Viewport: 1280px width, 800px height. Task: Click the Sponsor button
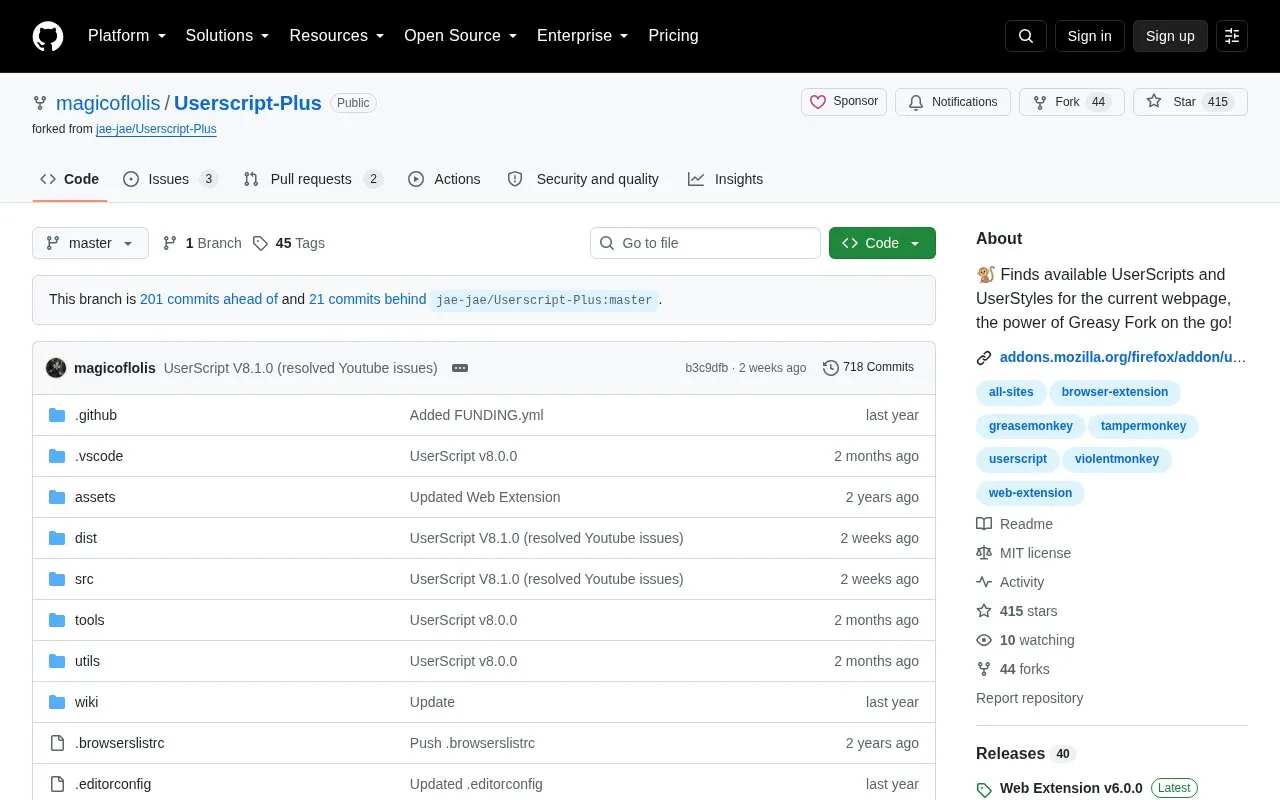[844, 102]
